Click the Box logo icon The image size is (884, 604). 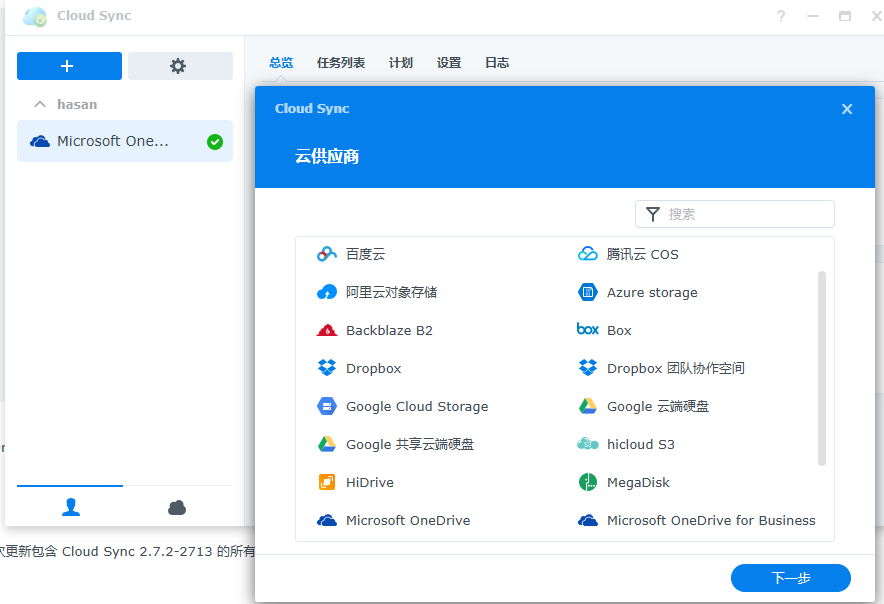(587, 329)
